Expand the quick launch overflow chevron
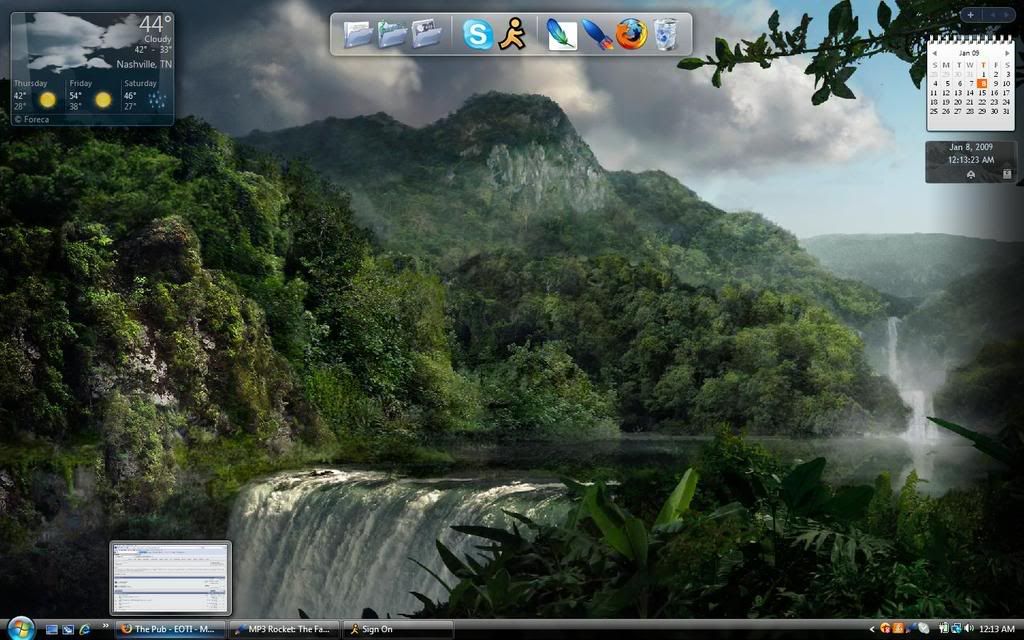 point(105,628)
